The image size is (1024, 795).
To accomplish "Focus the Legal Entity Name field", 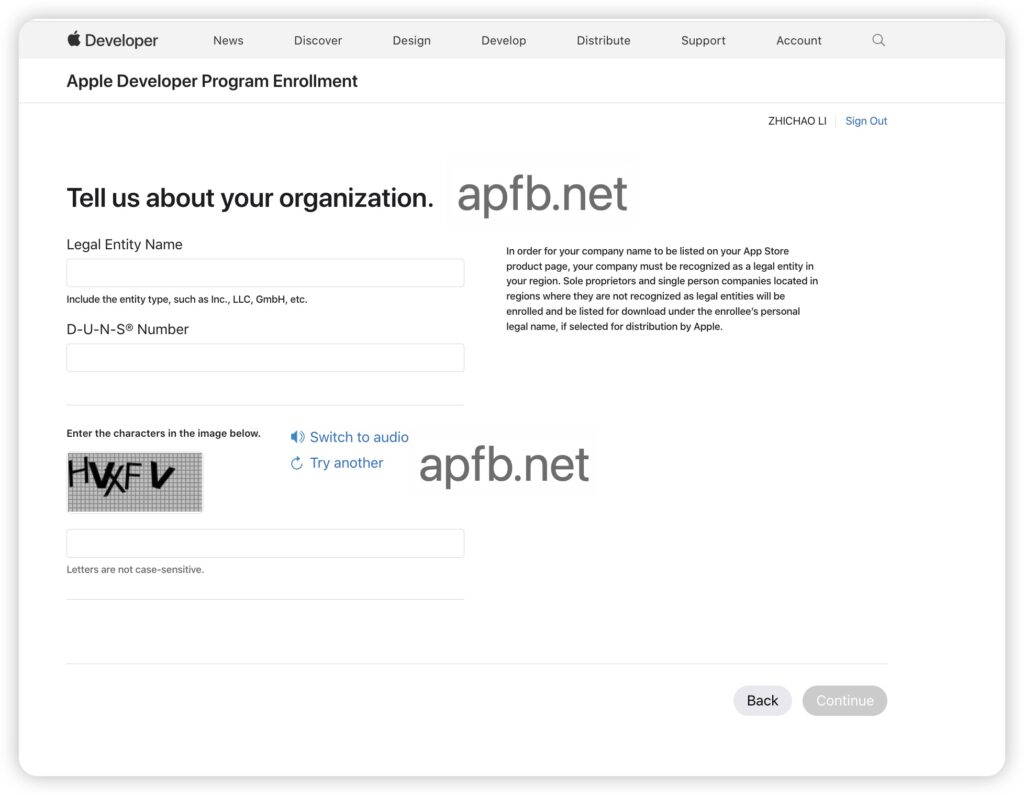I will 265,272.
